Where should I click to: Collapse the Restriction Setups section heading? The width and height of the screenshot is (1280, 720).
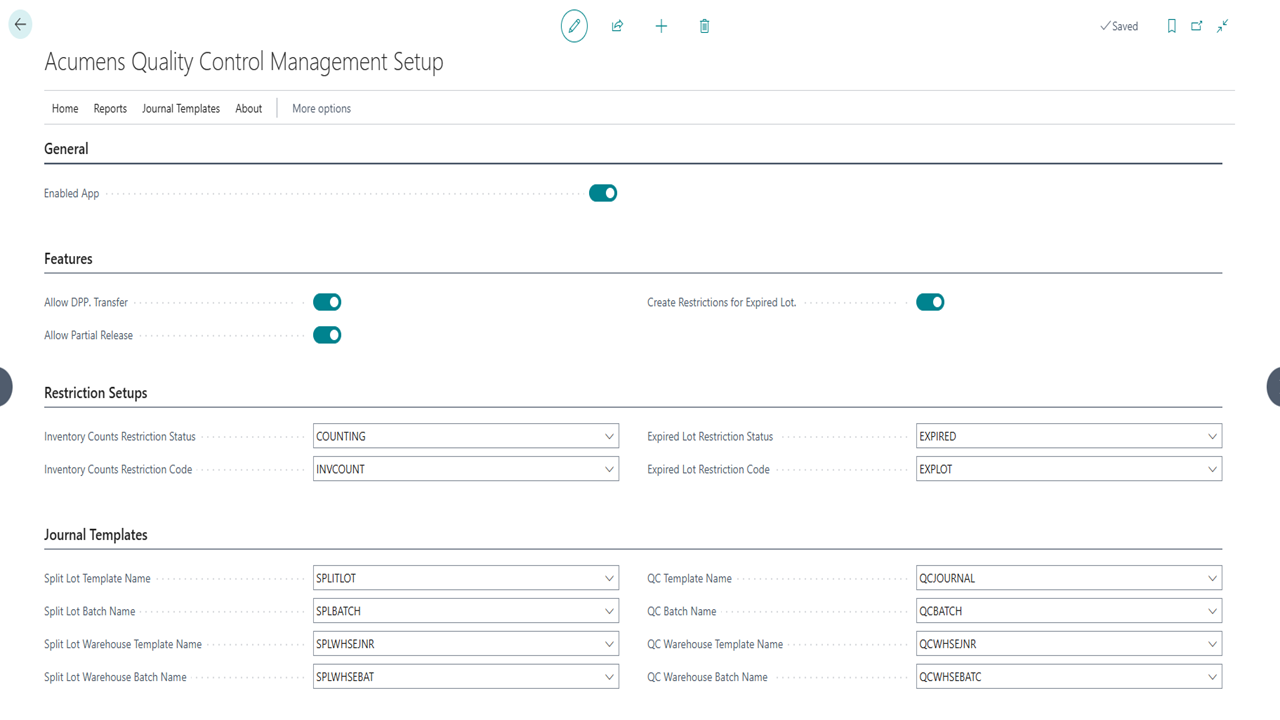pyautogui.click(x=96, y=393)
